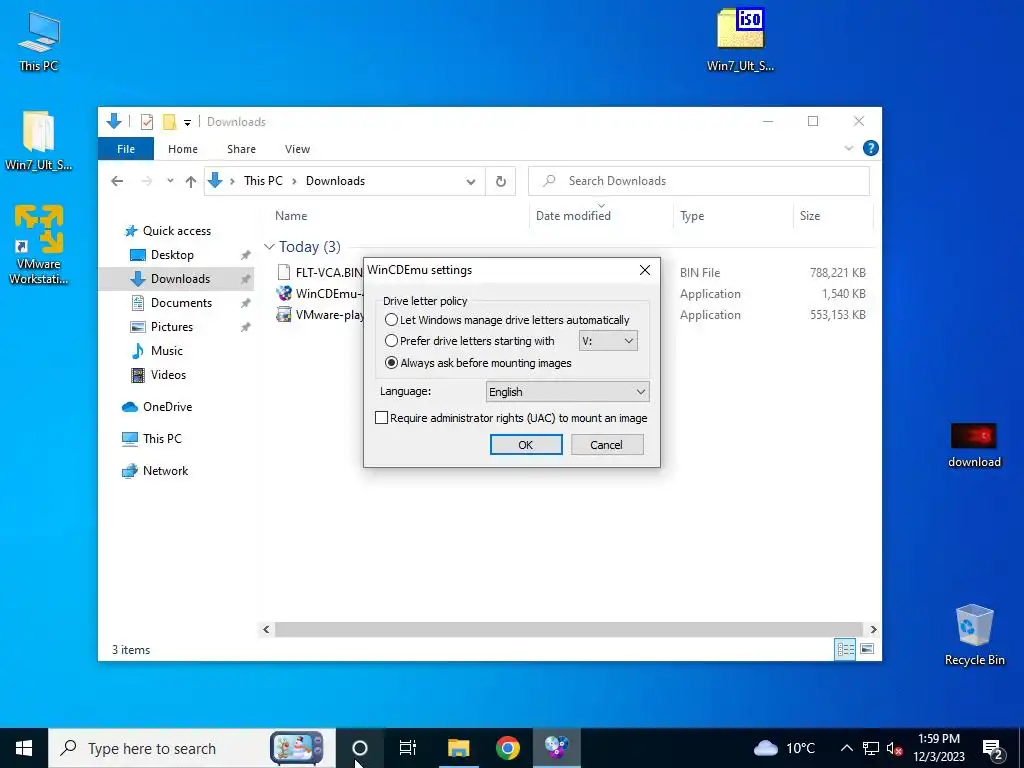Click Cancel in WinCDEmu settings
The height and width of the screenshot is (768, 1024).
click(x=607, y=445)
